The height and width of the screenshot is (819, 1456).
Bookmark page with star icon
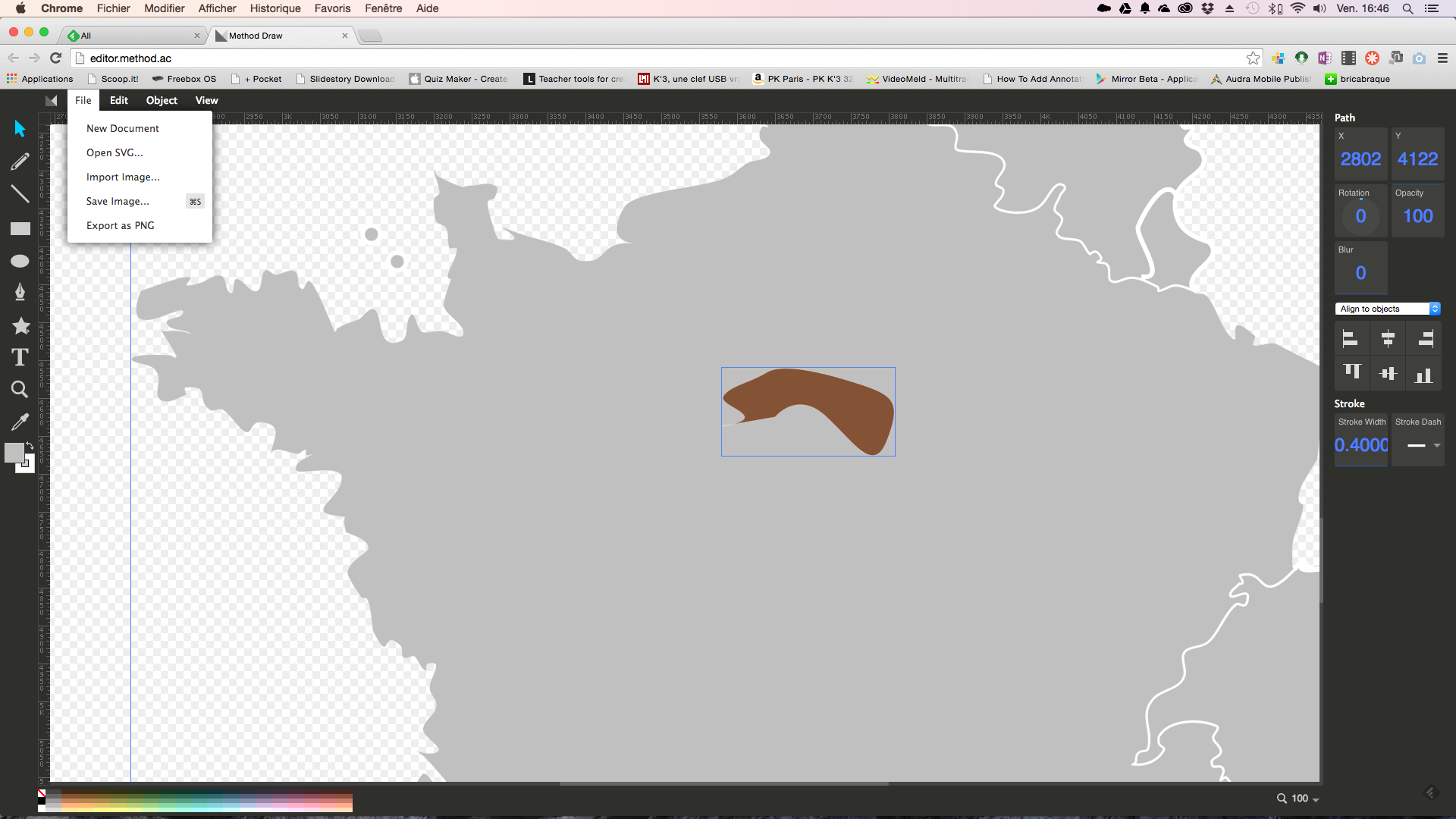click(x=1253, y=58)
